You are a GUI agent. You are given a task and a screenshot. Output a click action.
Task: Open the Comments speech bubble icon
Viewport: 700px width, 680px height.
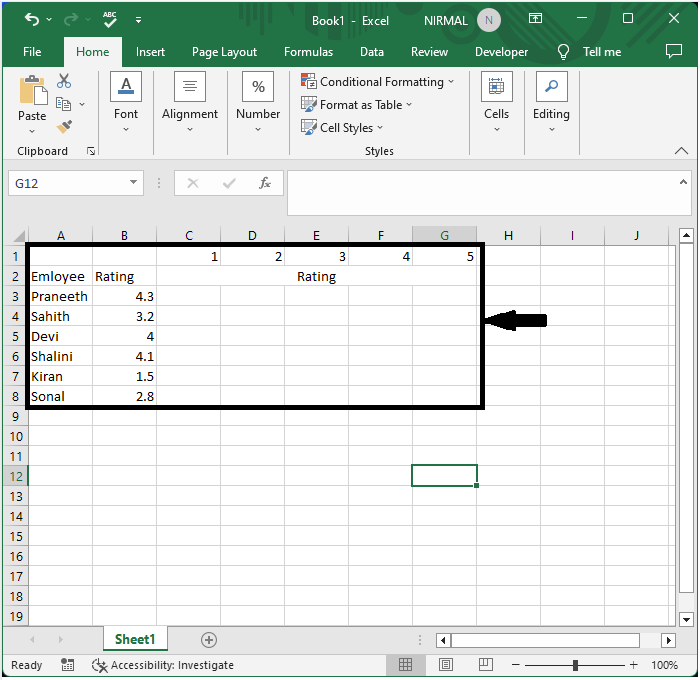pos(674,51)
